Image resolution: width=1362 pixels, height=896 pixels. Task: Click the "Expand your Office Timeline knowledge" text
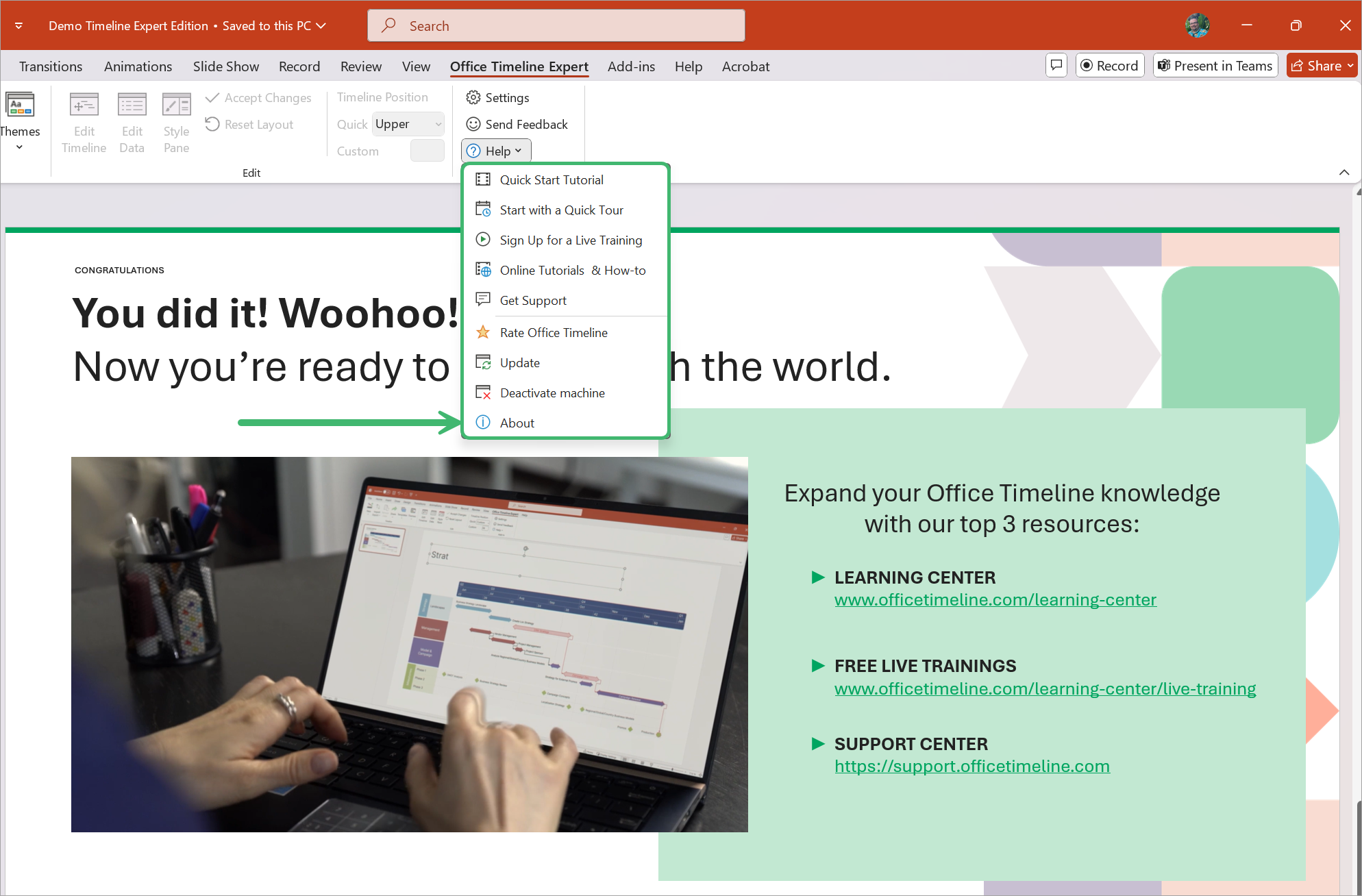[1002, 493]
